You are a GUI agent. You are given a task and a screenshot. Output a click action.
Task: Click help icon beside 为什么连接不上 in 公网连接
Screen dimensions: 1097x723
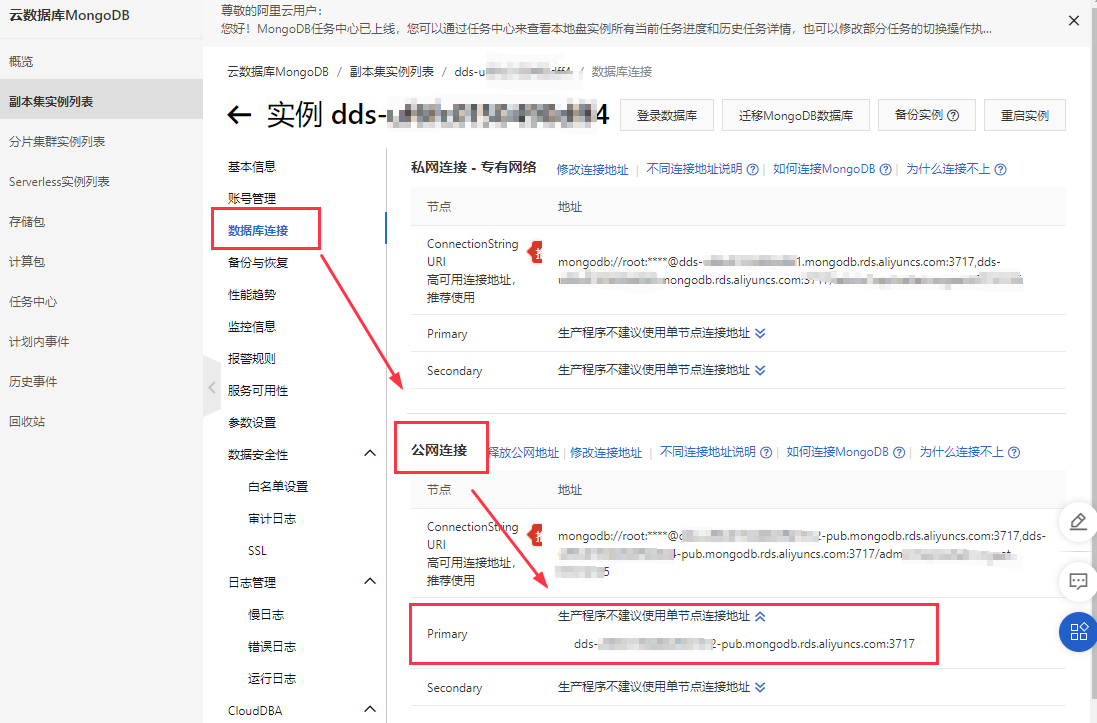1014,452
